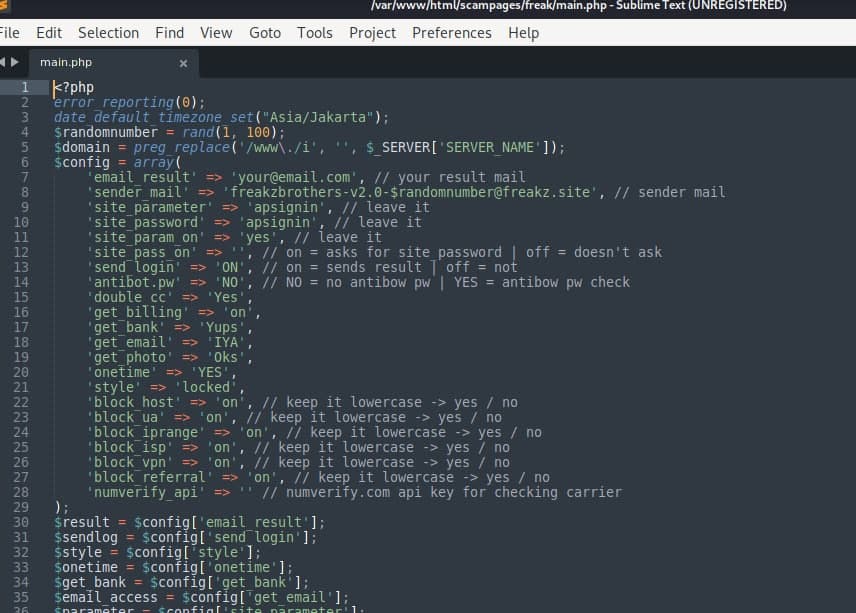Select the main.php tab

coord(66,62)
